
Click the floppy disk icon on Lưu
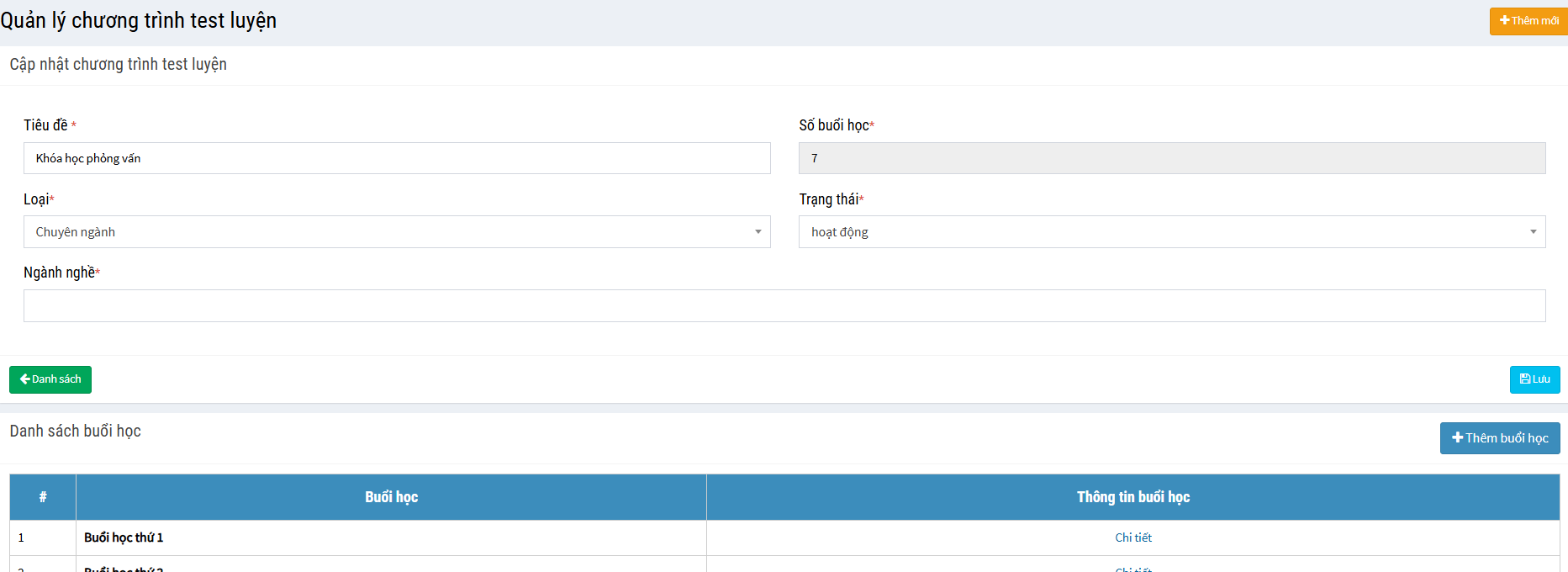pyautogui.click(x=1524, y=379)
